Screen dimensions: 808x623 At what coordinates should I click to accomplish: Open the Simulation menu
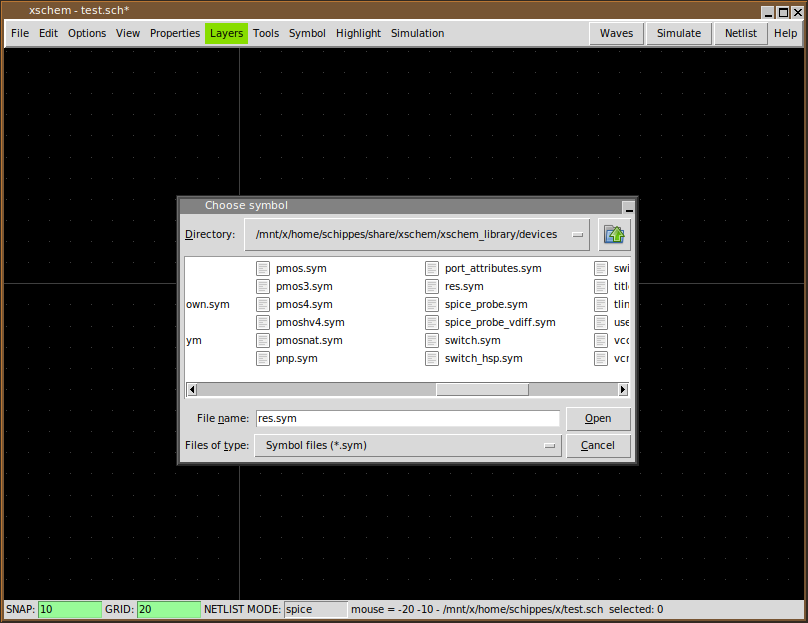click(417, 33)
